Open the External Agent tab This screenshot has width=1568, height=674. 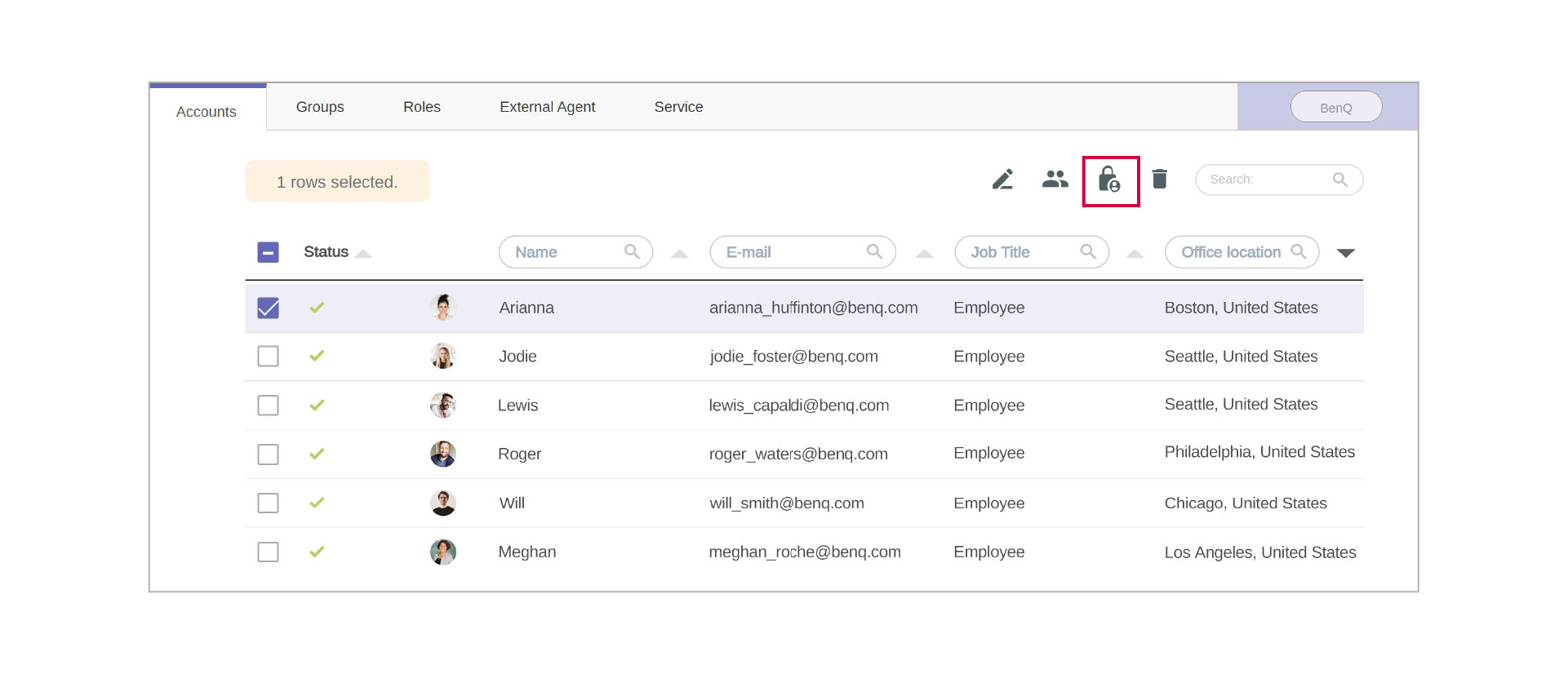(x=547, y=107)
